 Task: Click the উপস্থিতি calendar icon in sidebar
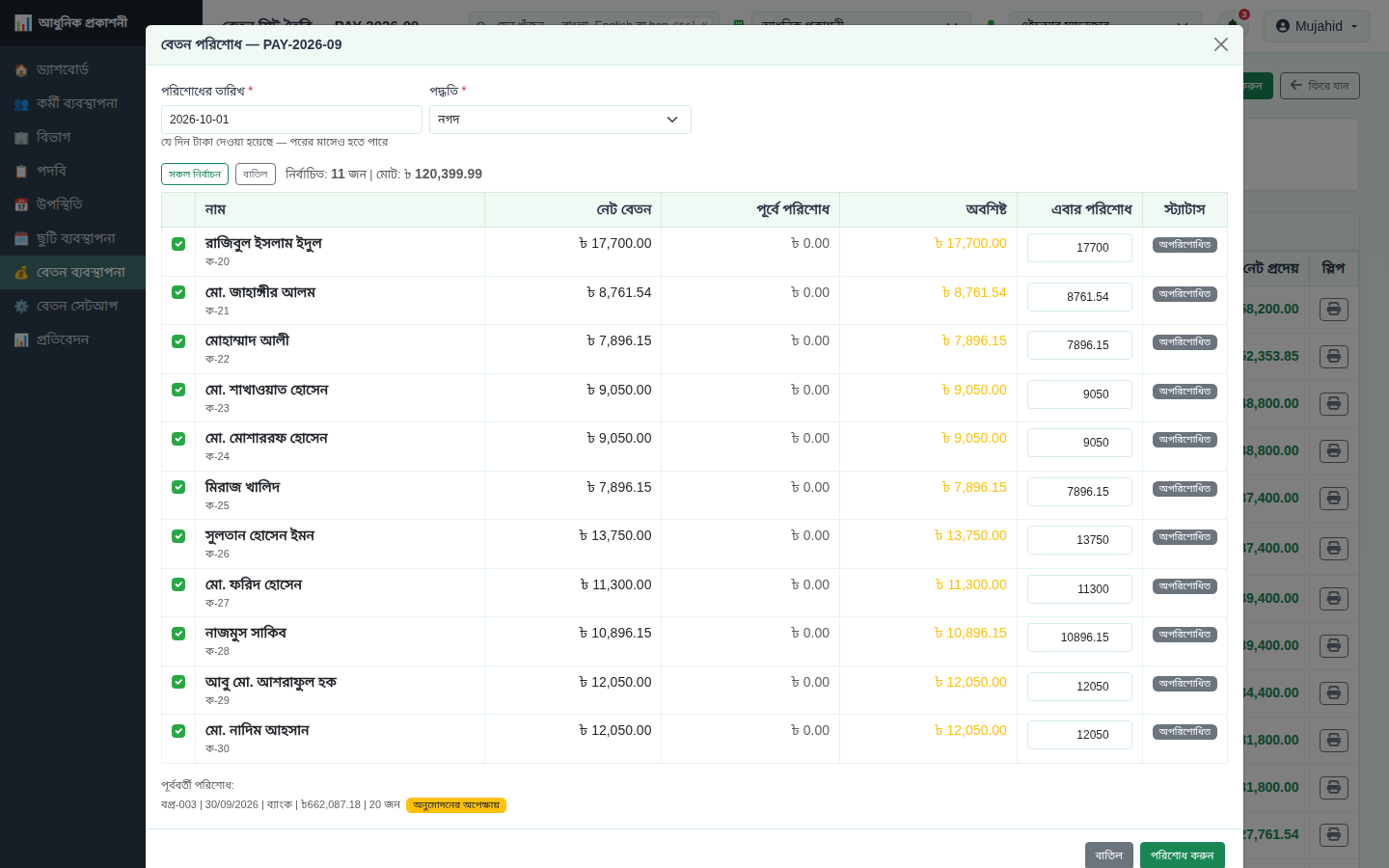point(21,205)
